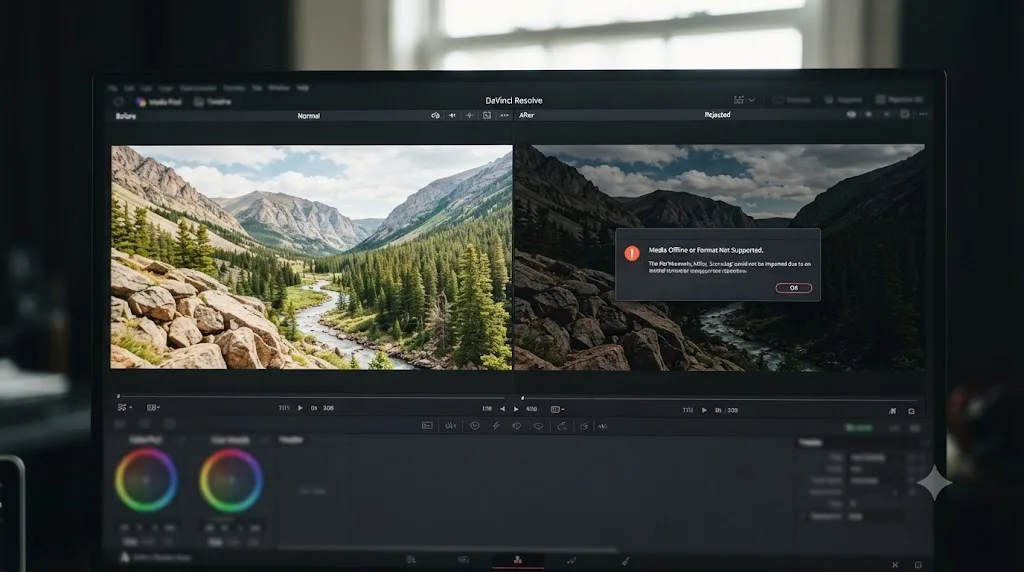
Task: Expand the viewer layout dropdown at top right
Action: coord(744,100)
